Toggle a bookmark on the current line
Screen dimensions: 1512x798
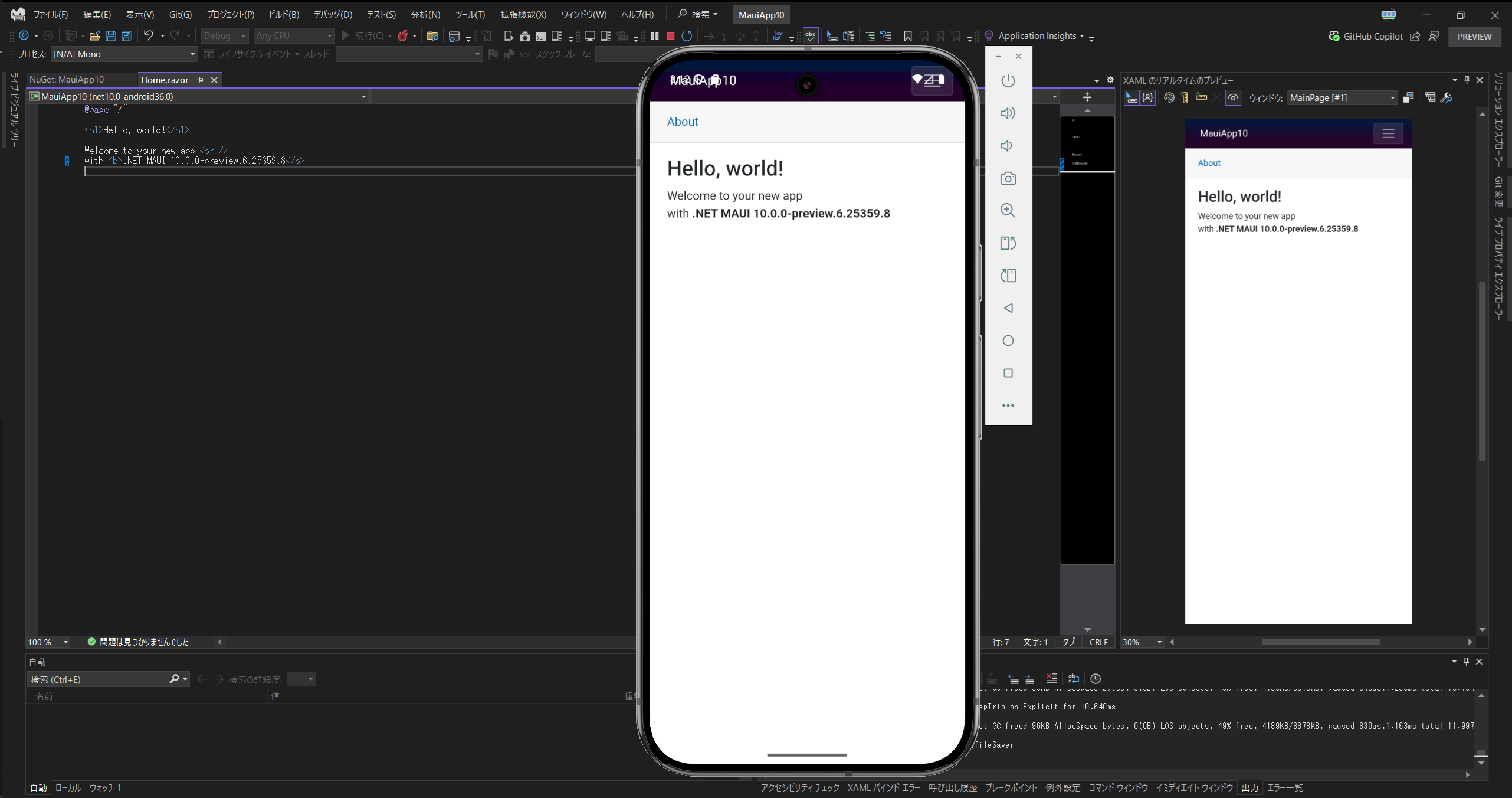pos(907,36)
